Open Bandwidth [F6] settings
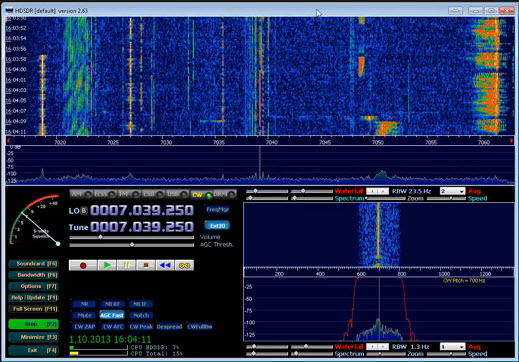 [x=34, y=275]
